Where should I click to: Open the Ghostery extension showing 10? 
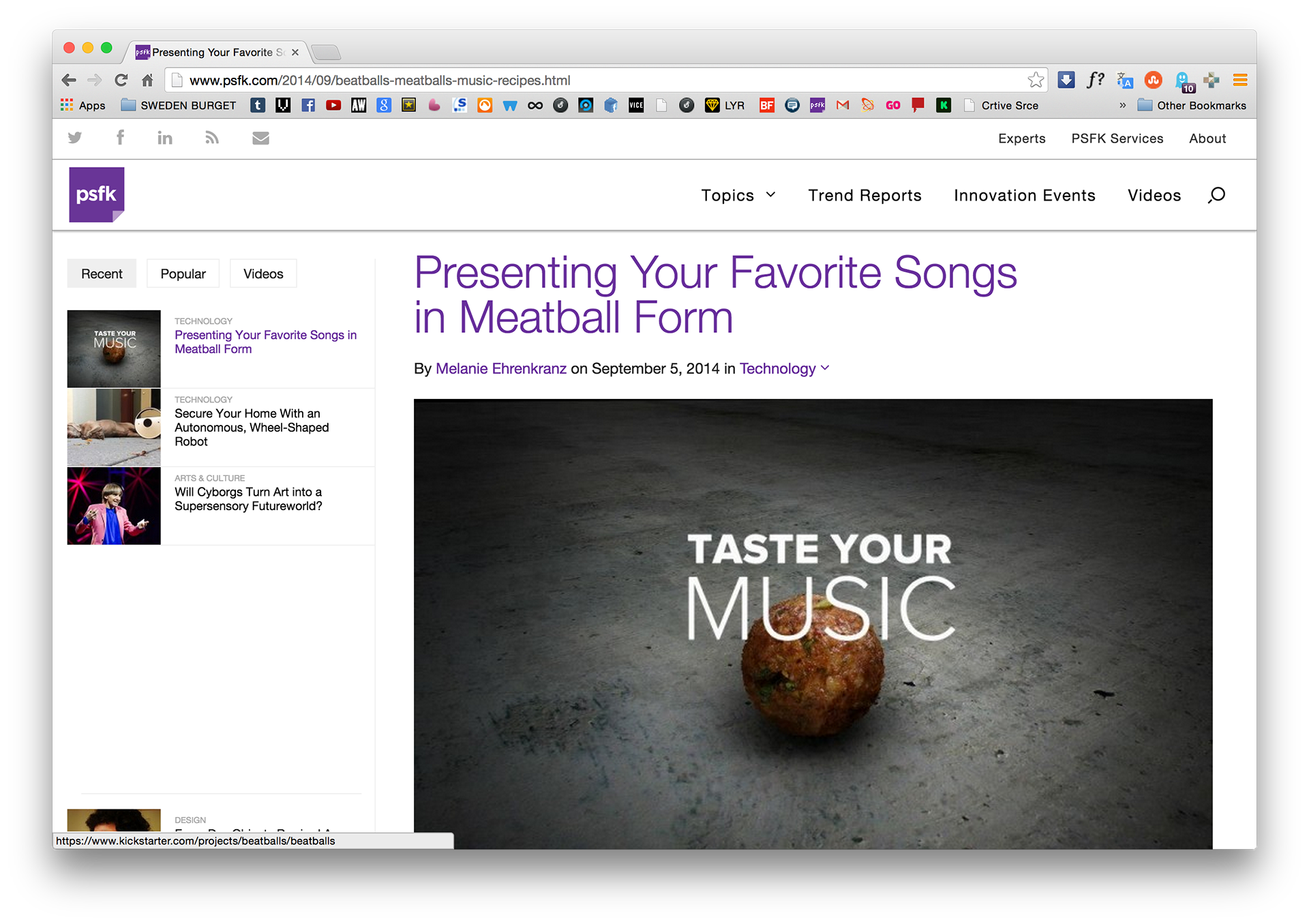tap(1184, 82)
